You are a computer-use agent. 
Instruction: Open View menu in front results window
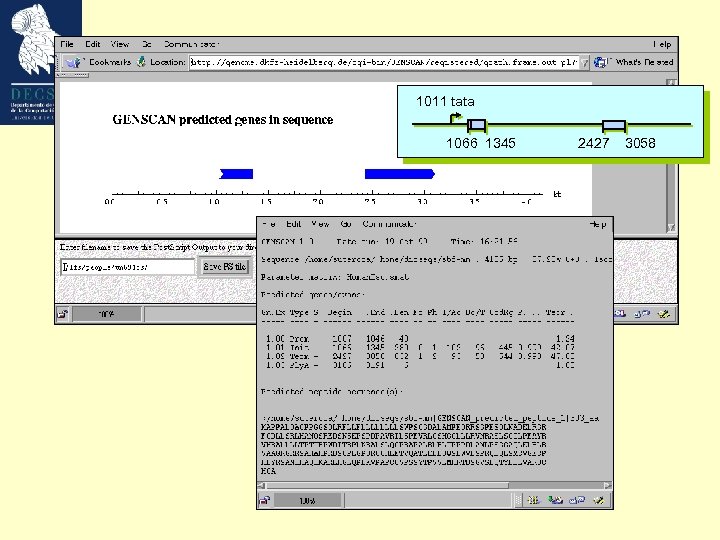pos(320,224)
